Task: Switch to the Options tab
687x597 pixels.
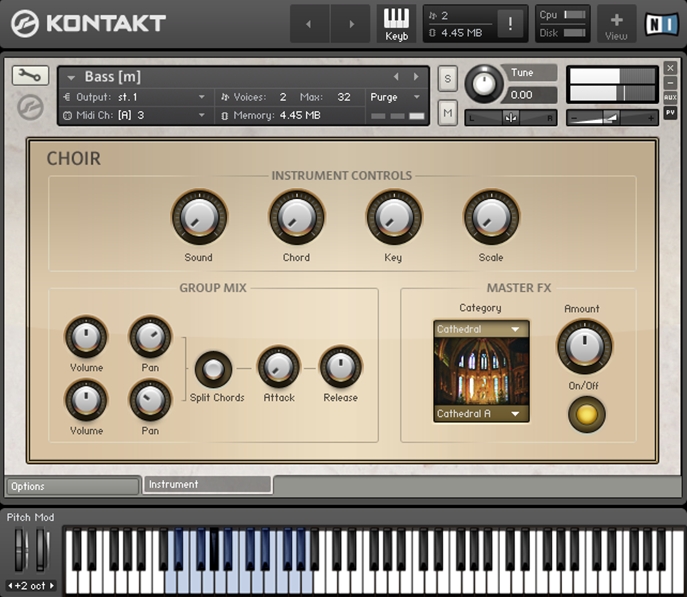Action: (x=73, y=486)
